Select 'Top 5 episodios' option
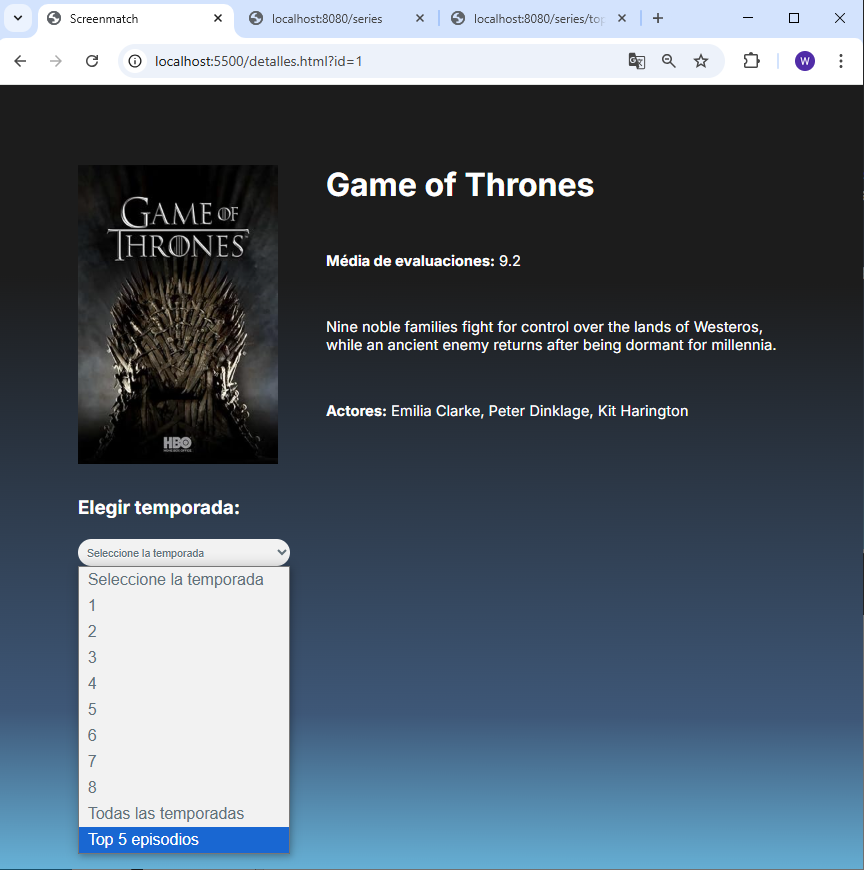 click(x=184, y=839)
